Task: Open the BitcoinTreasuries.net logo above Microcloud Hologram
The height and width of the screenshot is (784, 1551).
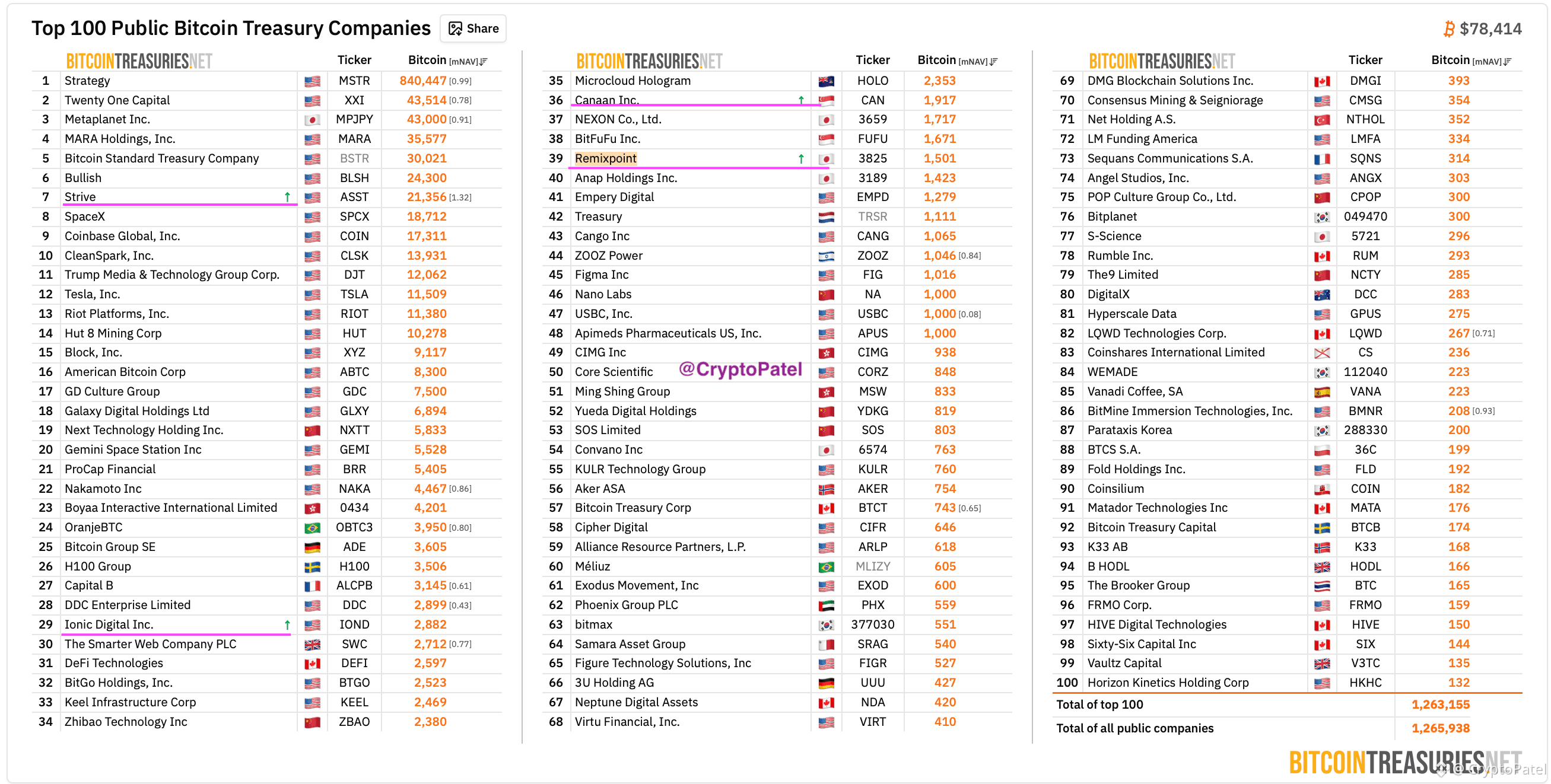Action: pos(649,61)
